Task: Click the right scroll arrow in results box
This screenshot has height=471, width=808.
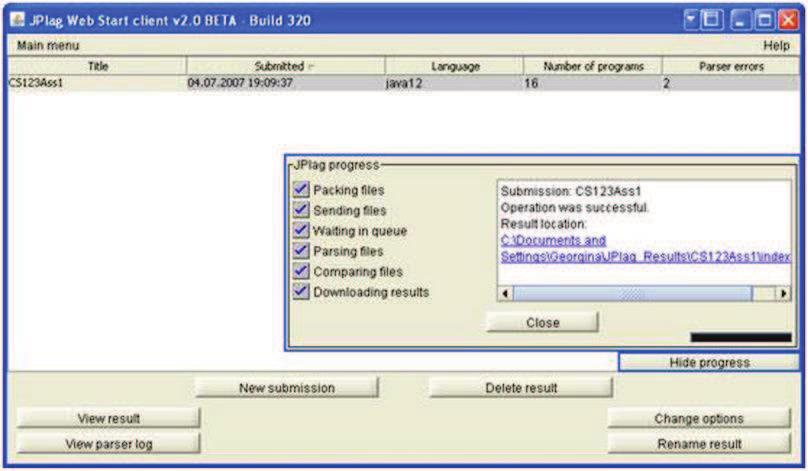Action: tap(783, 293)
